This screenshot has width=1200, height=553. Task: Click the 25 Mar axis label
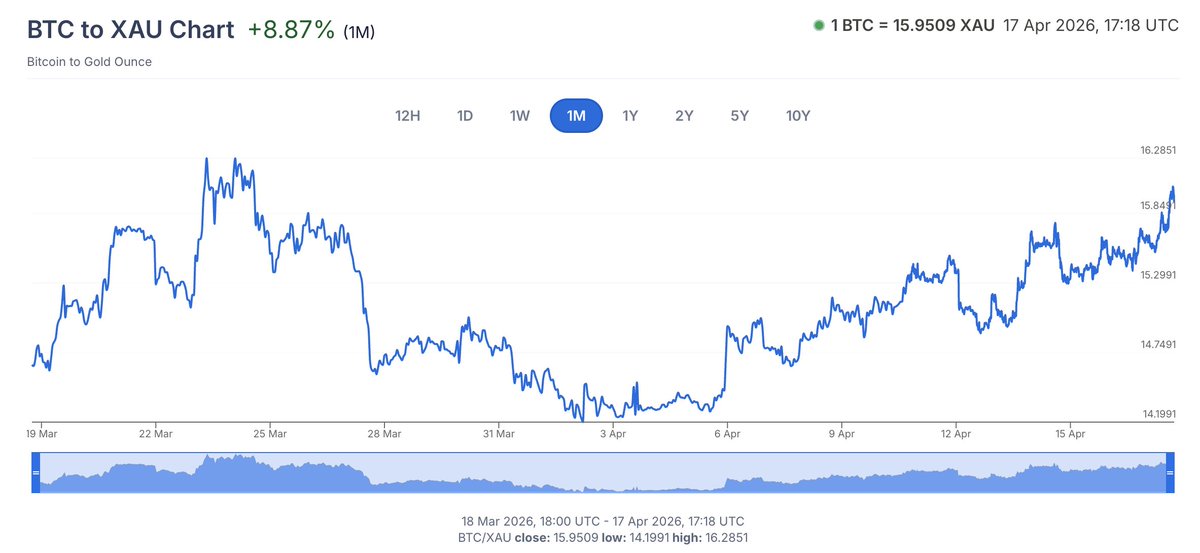click(270, 434)
